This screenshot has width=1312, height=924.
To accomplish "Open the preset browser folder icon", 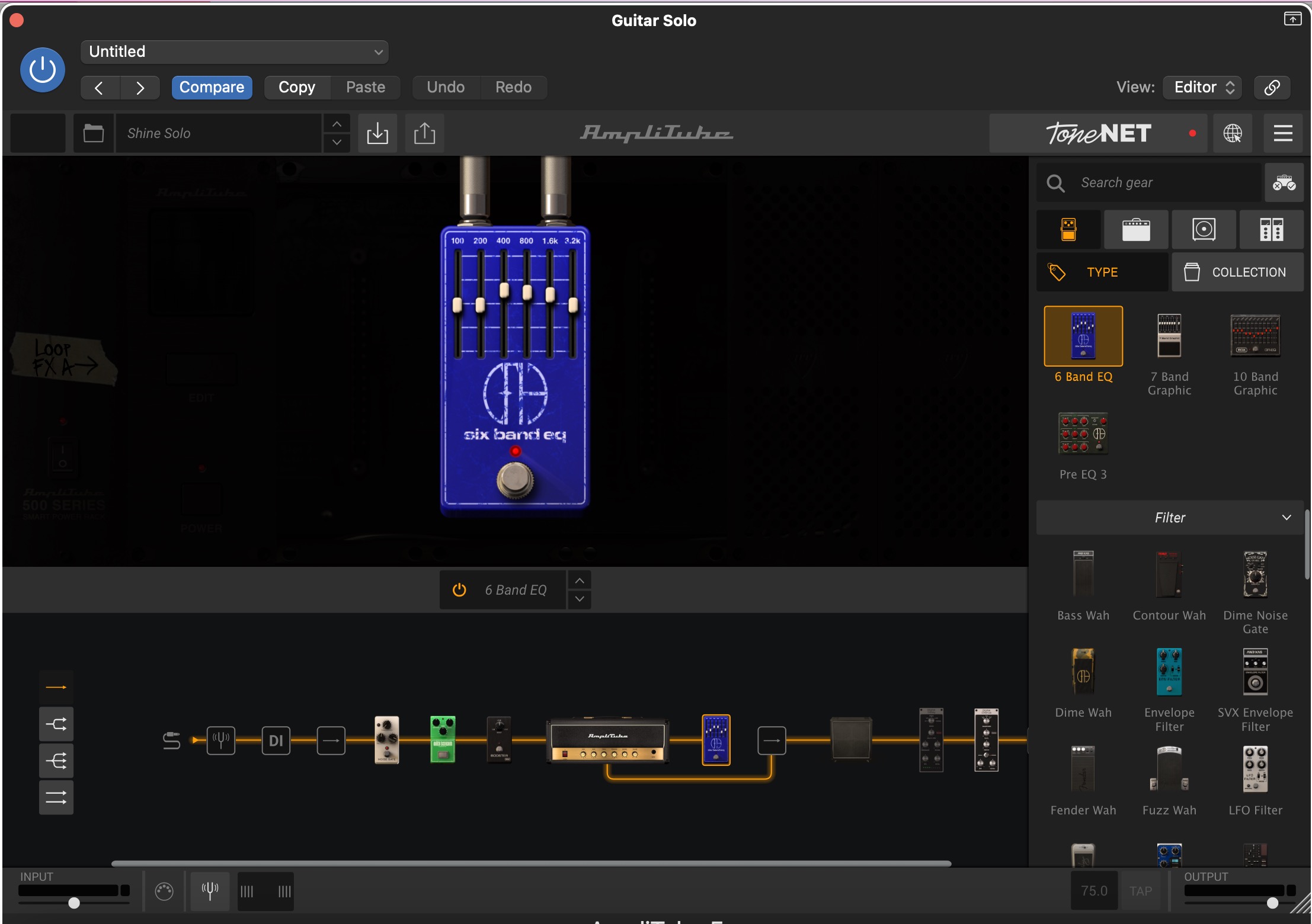I will [93, 133].
